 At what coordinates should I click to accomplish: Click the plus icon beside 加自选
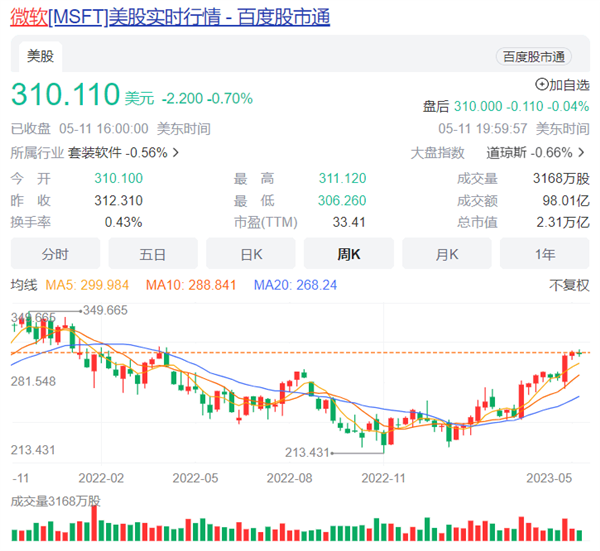541,85
